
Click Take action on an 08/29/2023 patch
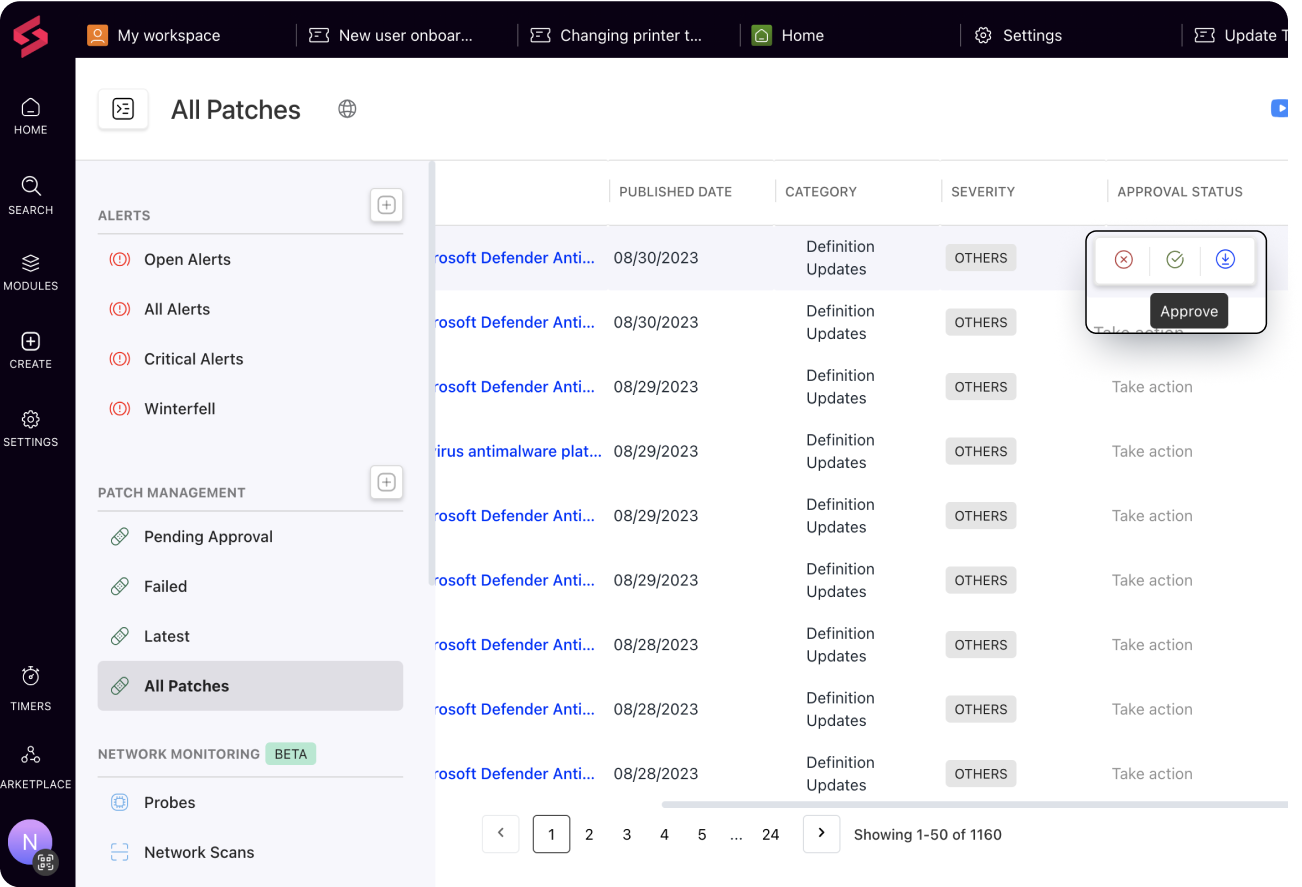click(1152, 387)
